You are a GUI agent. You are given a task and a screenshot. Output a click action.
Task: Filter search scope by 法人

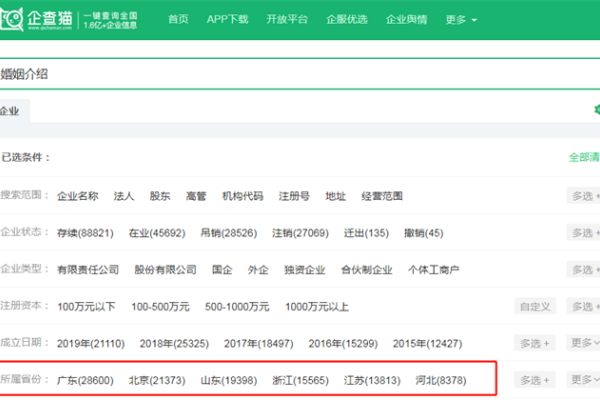coord(124,196)
